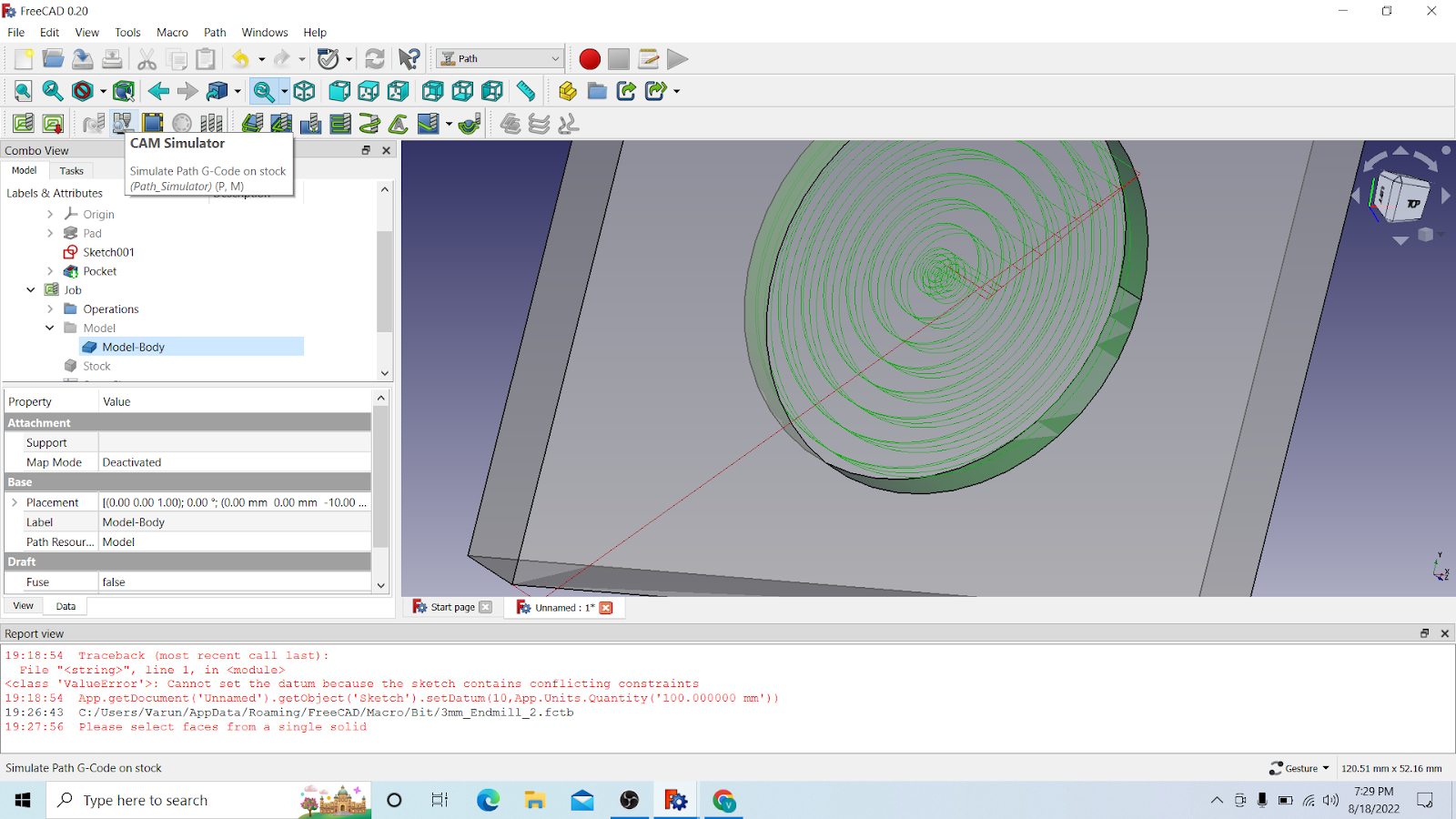Expand the Pocket tree node

click(50, 271)
